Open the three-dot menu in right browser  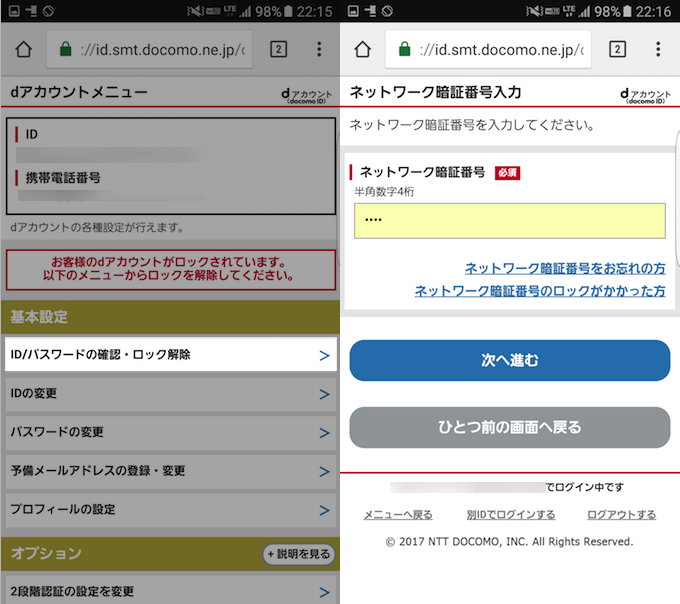pos(658,50)
